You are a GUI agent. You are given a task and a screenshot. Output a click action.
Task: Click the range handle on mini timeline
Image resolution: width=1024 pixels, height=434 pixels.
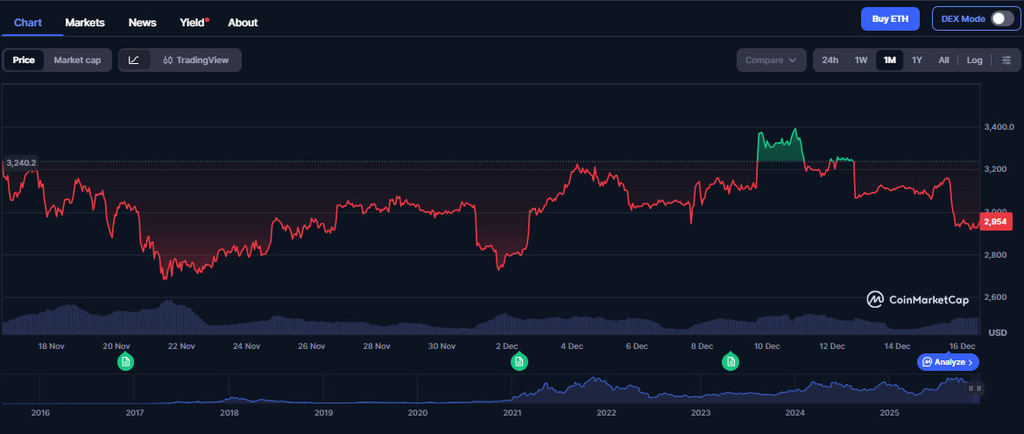tap(976, 388)
